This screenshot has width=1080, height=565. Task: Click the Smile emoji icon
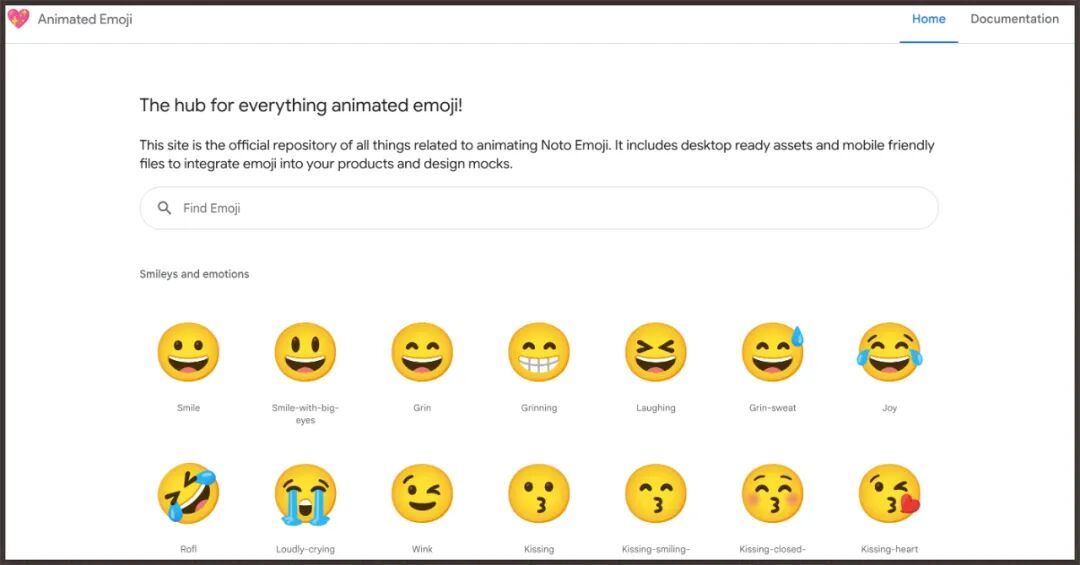(188, 352)
